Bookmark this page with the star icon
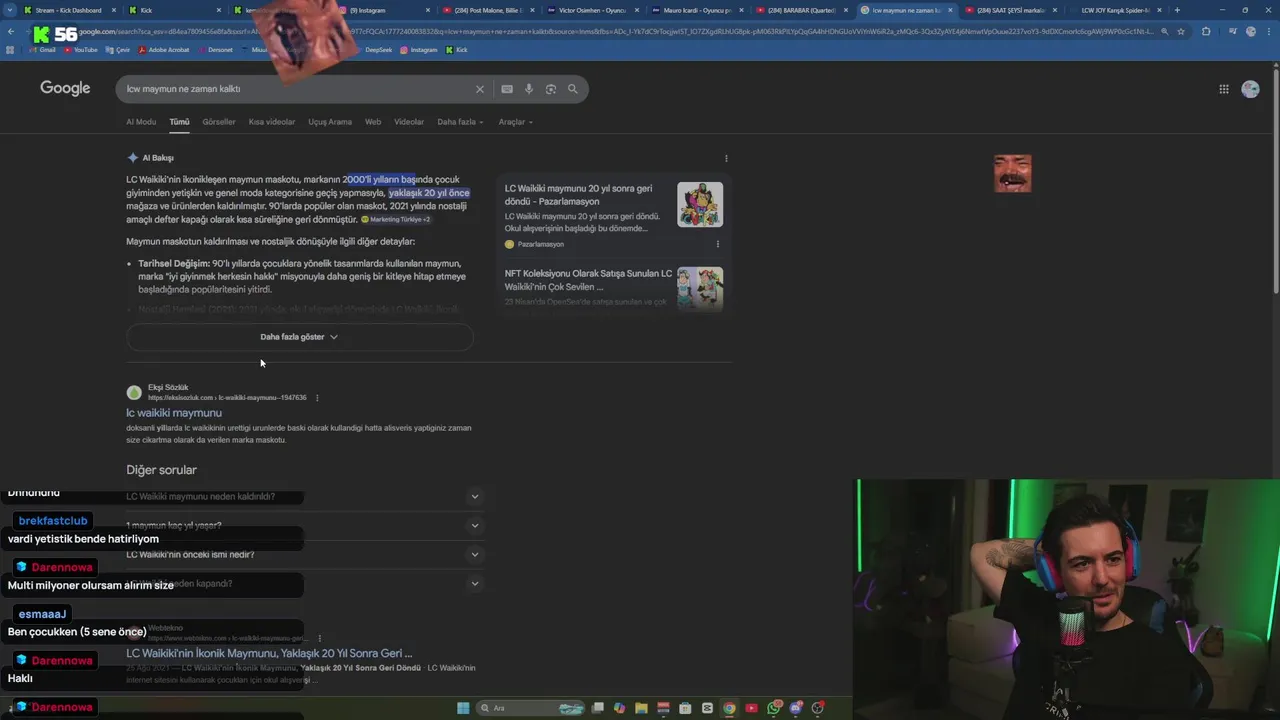The height and width of the screenshot is (720, 1280). click(x=1181, y=31)
